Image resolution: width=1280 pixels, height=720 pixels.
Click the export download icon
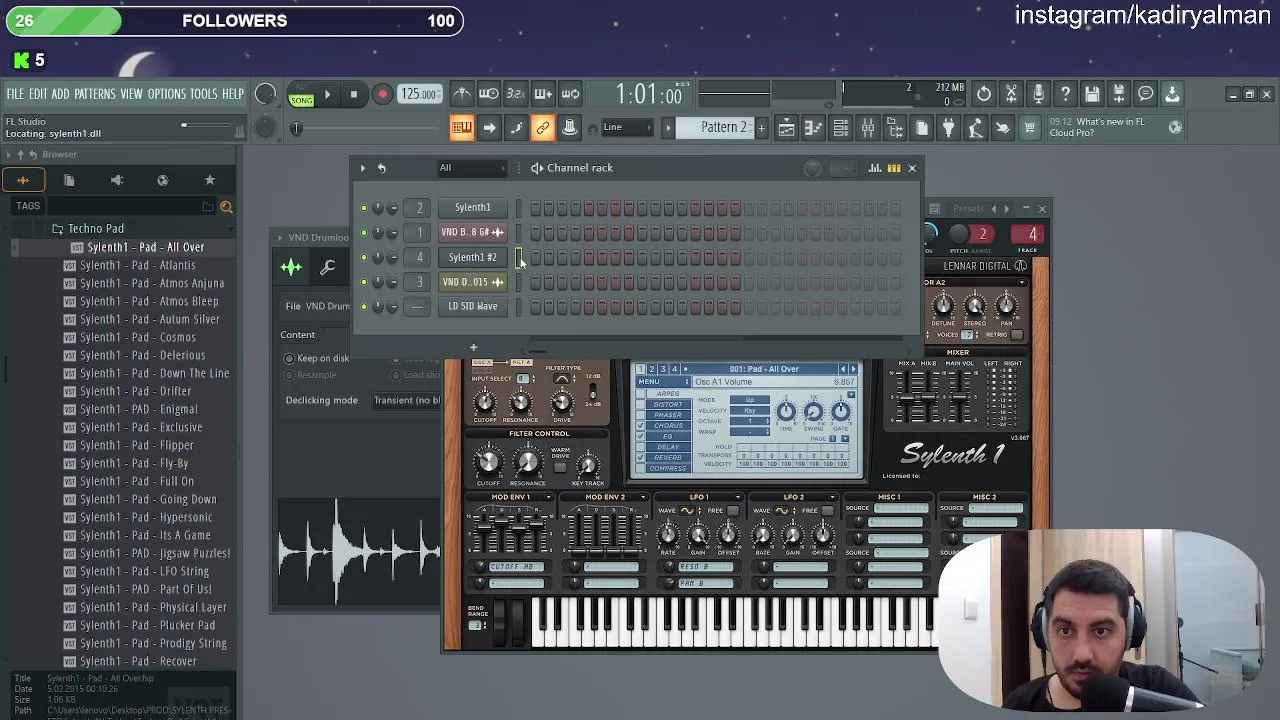(x=1172, y=94)
